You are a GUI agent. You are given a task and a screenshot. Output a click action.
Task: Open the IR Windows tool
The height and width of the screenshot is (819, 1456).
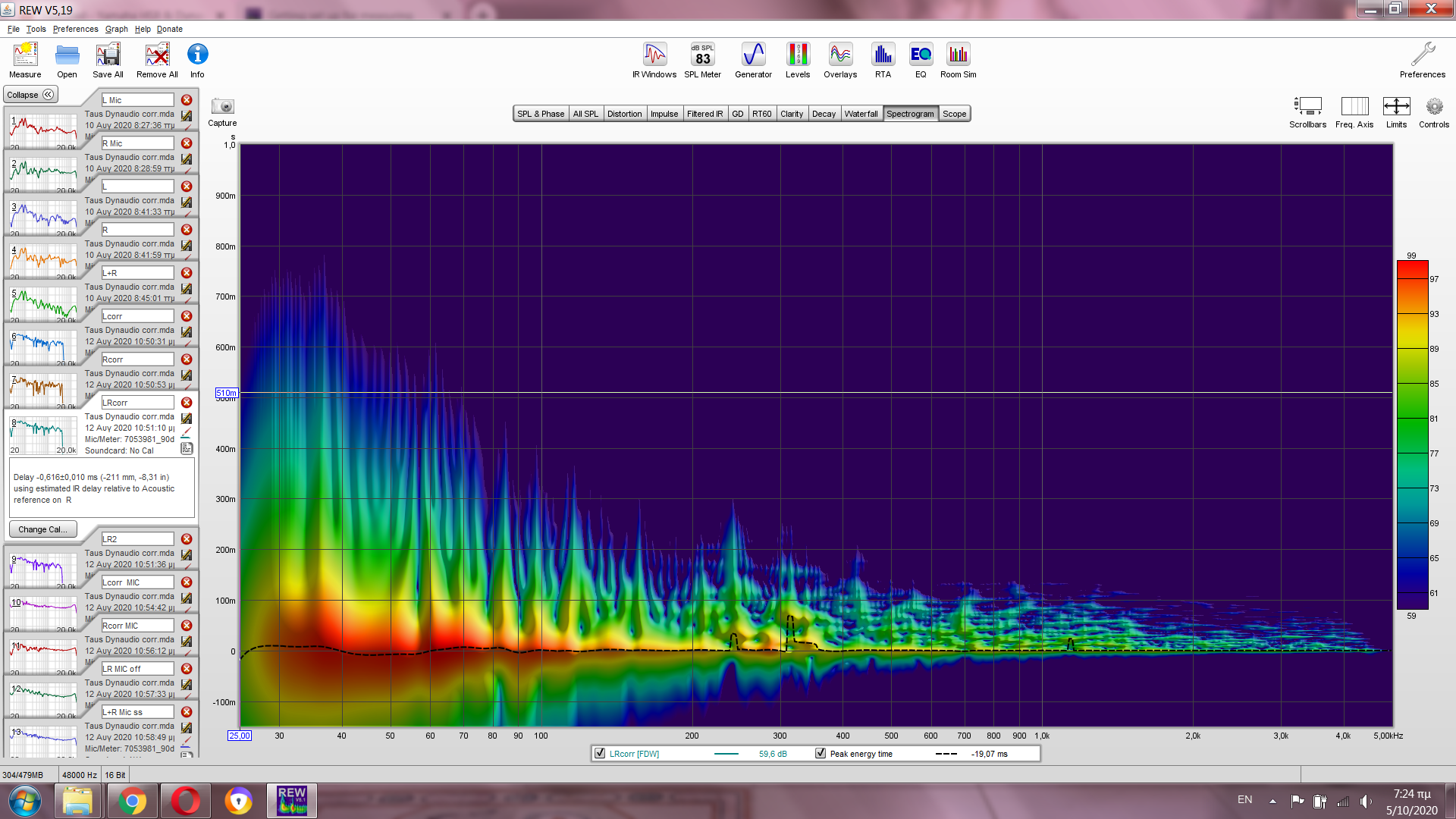pos(654,60)
